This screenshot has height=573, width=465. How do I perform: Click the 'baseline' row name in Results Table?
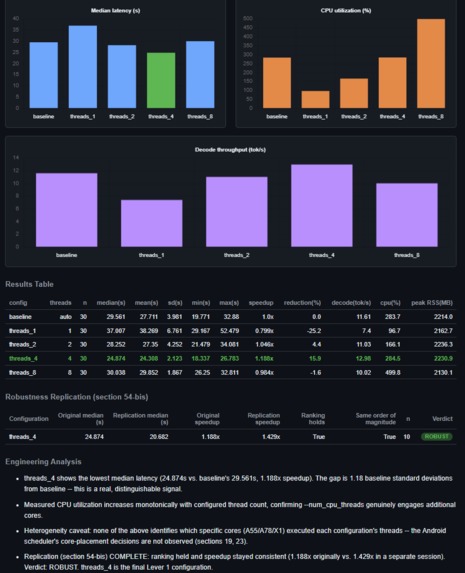(x=20, y=317)
